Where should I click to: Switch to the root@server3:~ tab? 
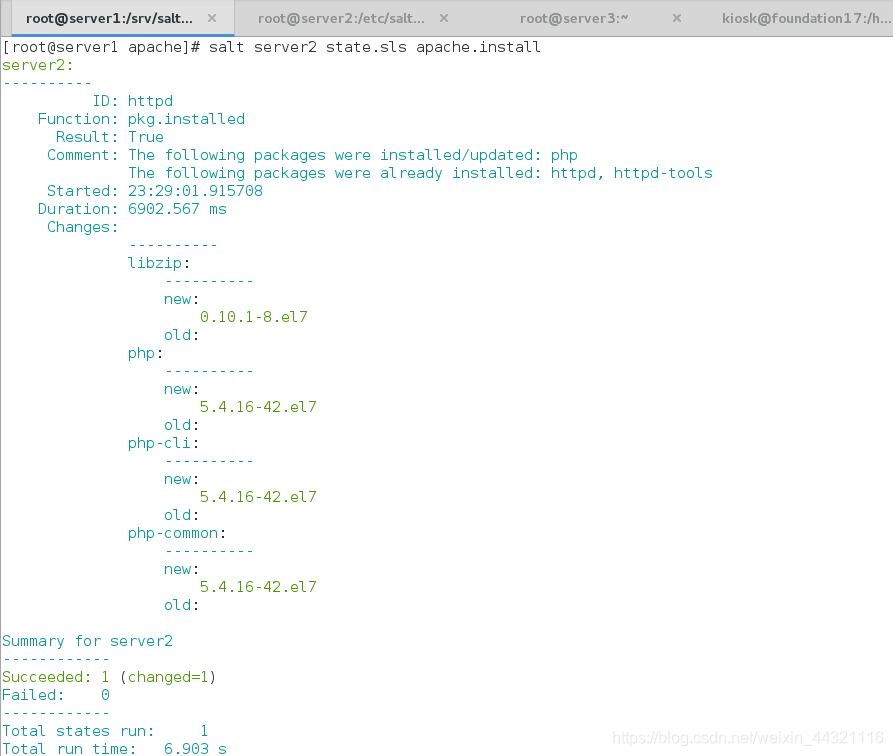[x=574, y=18]
